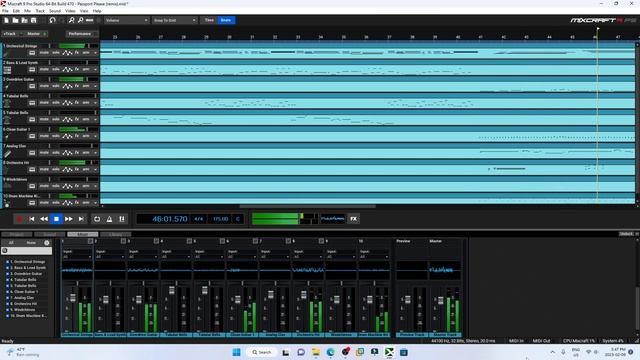Image resolution: width=640 pixels, height=360 pixels.
Task: Click the Master track button
Action: click(35, 34)
